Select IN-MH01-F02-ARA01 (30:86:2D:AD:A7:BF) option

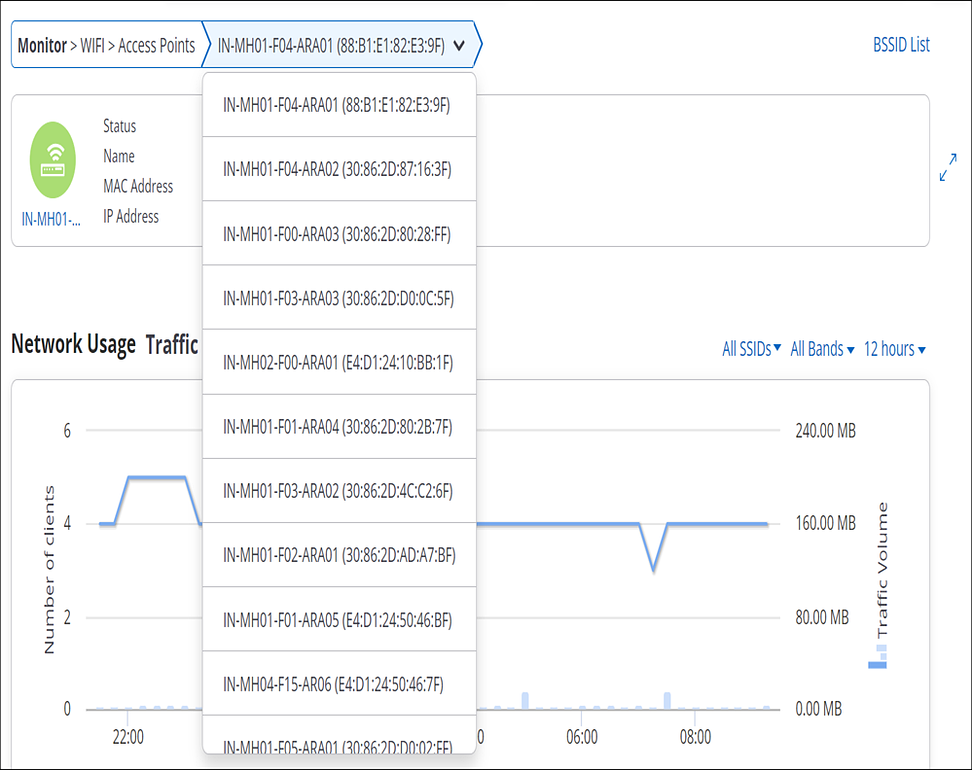[x=339, y=555]
